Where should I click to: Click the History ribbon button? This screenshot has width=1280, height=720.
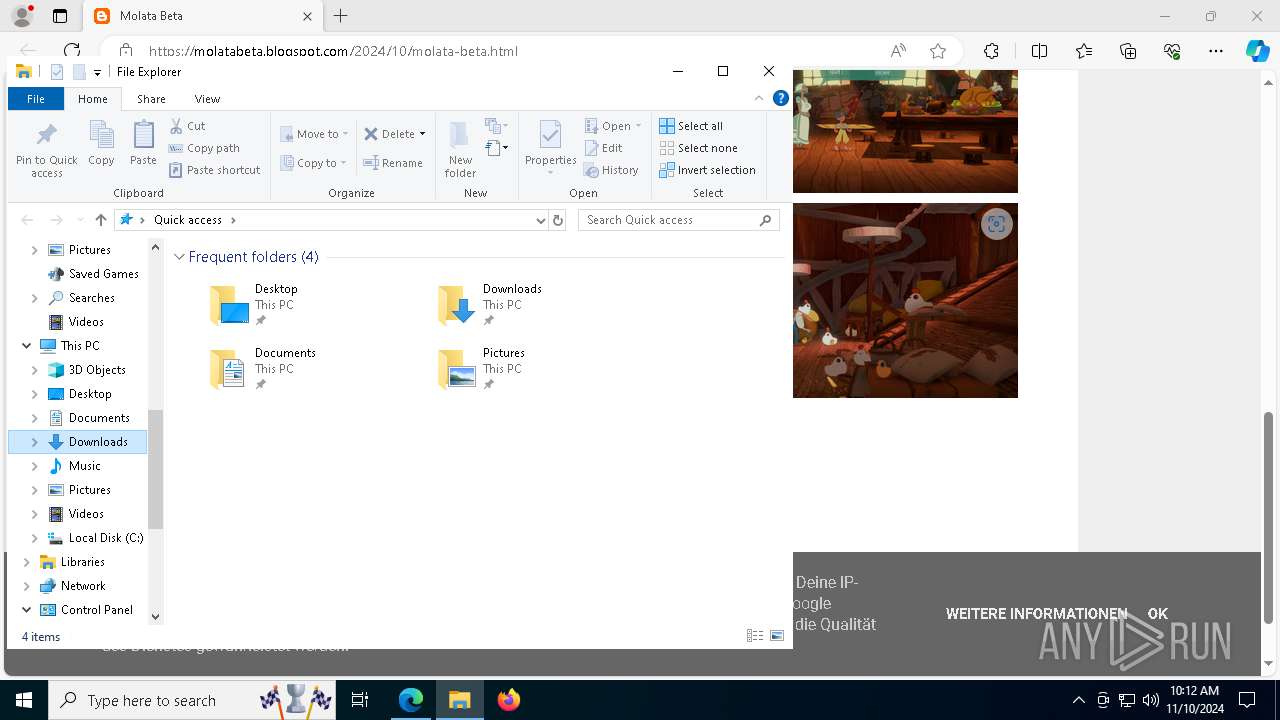pyautogui.click(x=611, y=170)
